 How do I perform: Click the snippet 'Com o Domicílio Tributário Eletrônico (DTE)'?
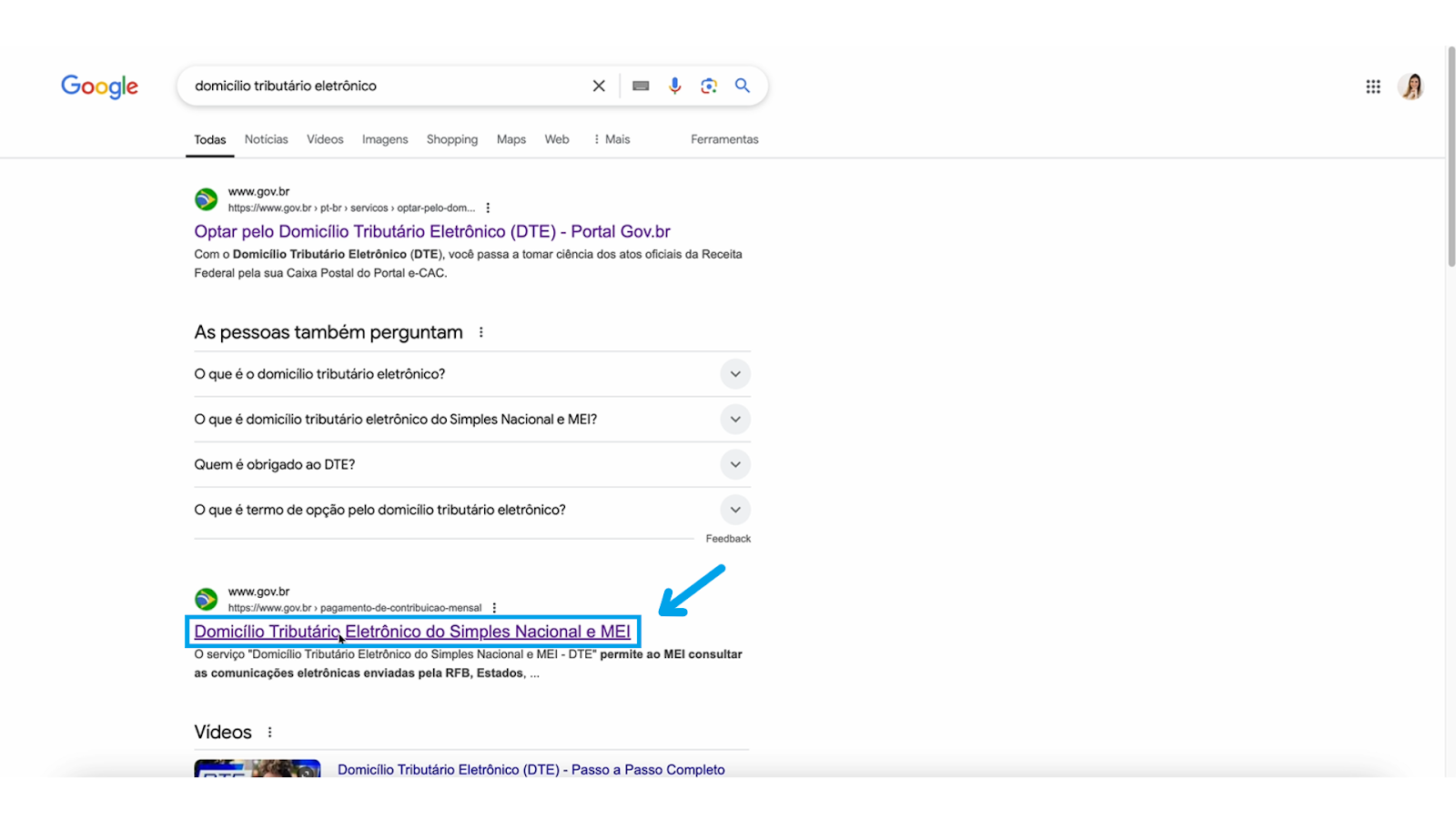point(468,263)
